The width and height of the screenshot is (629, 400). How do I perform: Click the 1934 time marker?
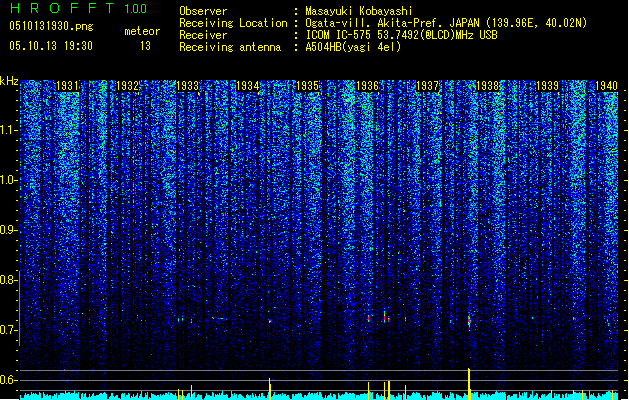click(248, 86)
